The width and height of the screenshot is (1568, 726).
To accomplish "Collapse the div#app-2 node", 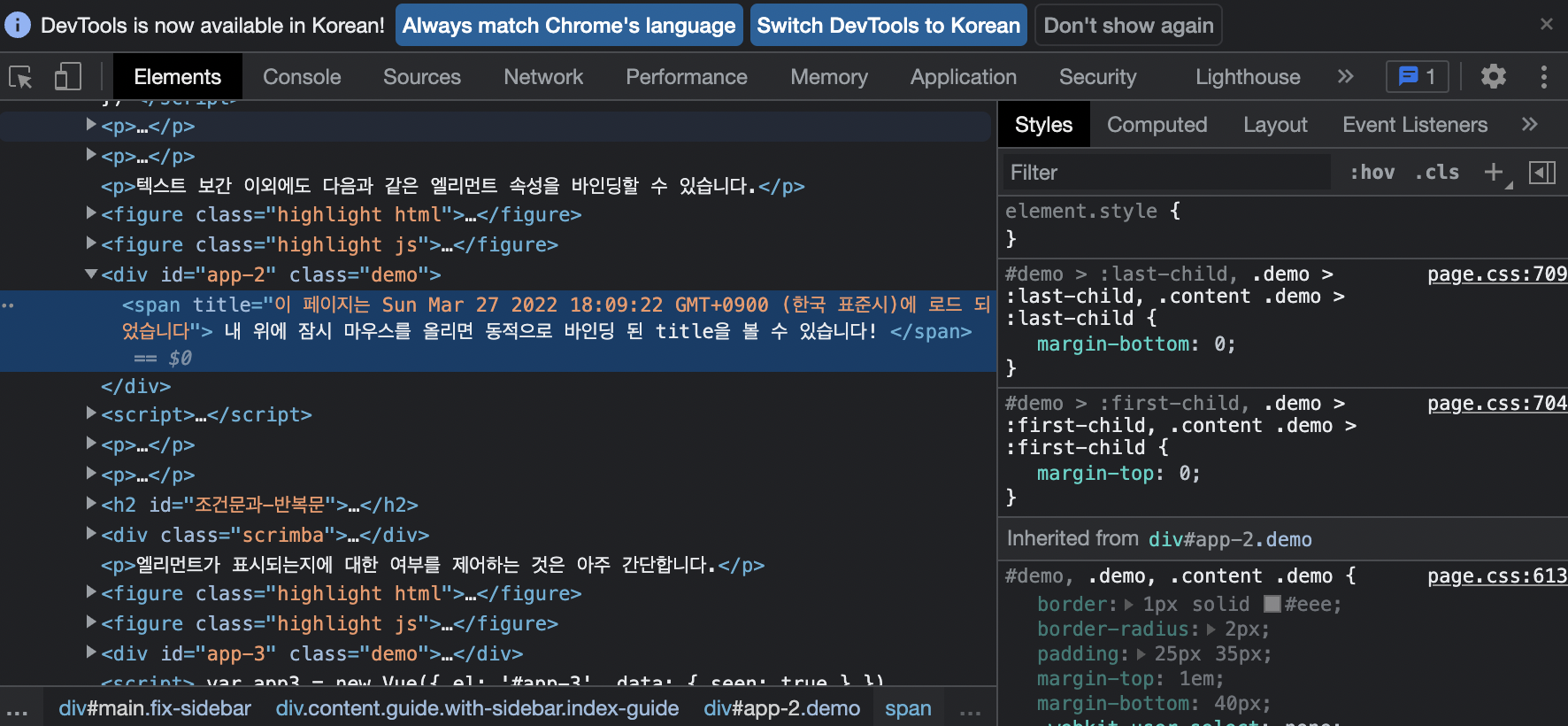I will click(91, 274).
